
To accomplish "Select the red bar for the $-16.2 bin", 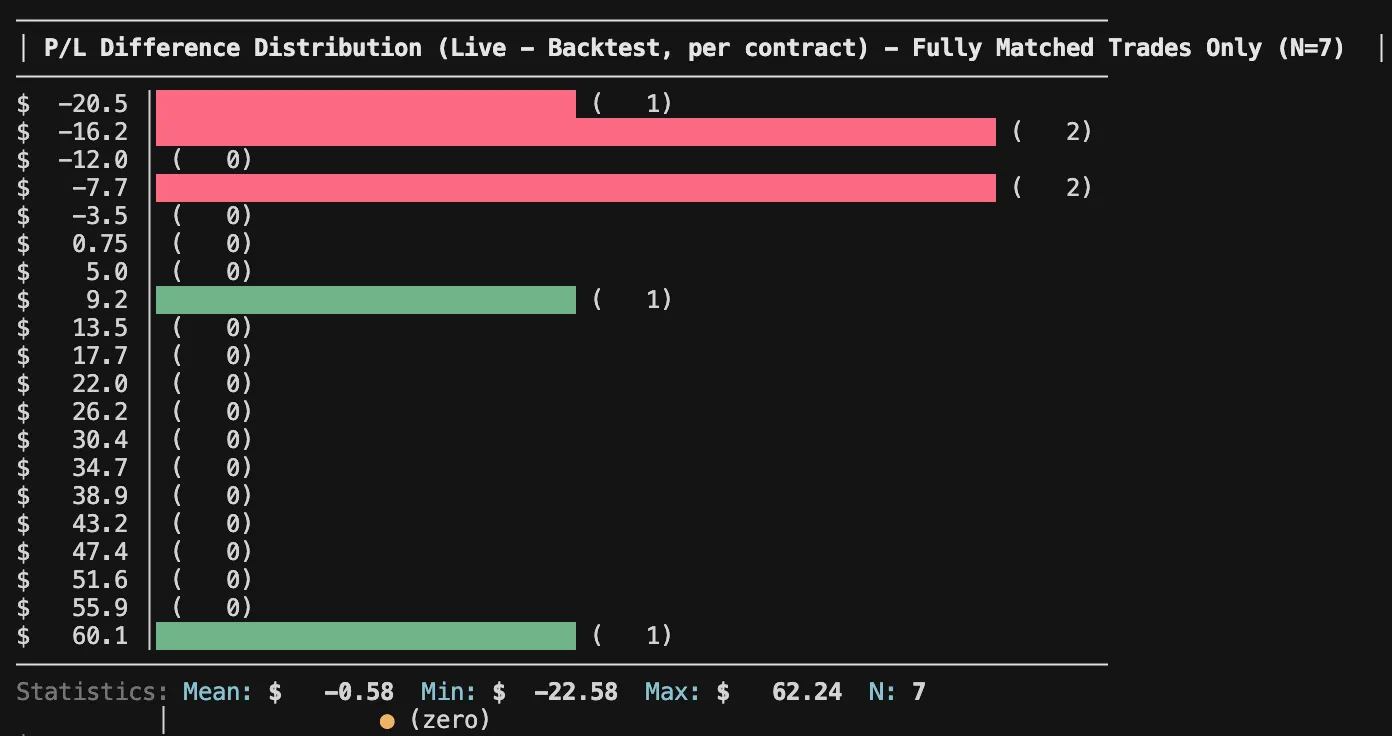I will pyautogui.click(x=576, y=132).
